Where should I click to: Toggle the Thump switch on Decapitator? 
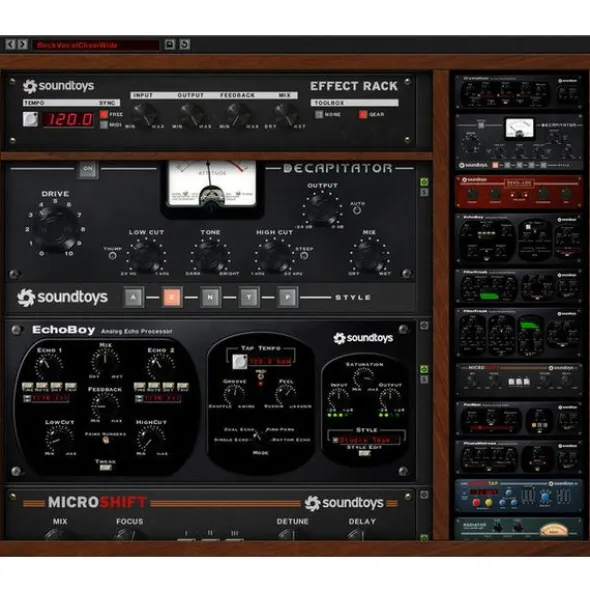[x=112, y=256]
